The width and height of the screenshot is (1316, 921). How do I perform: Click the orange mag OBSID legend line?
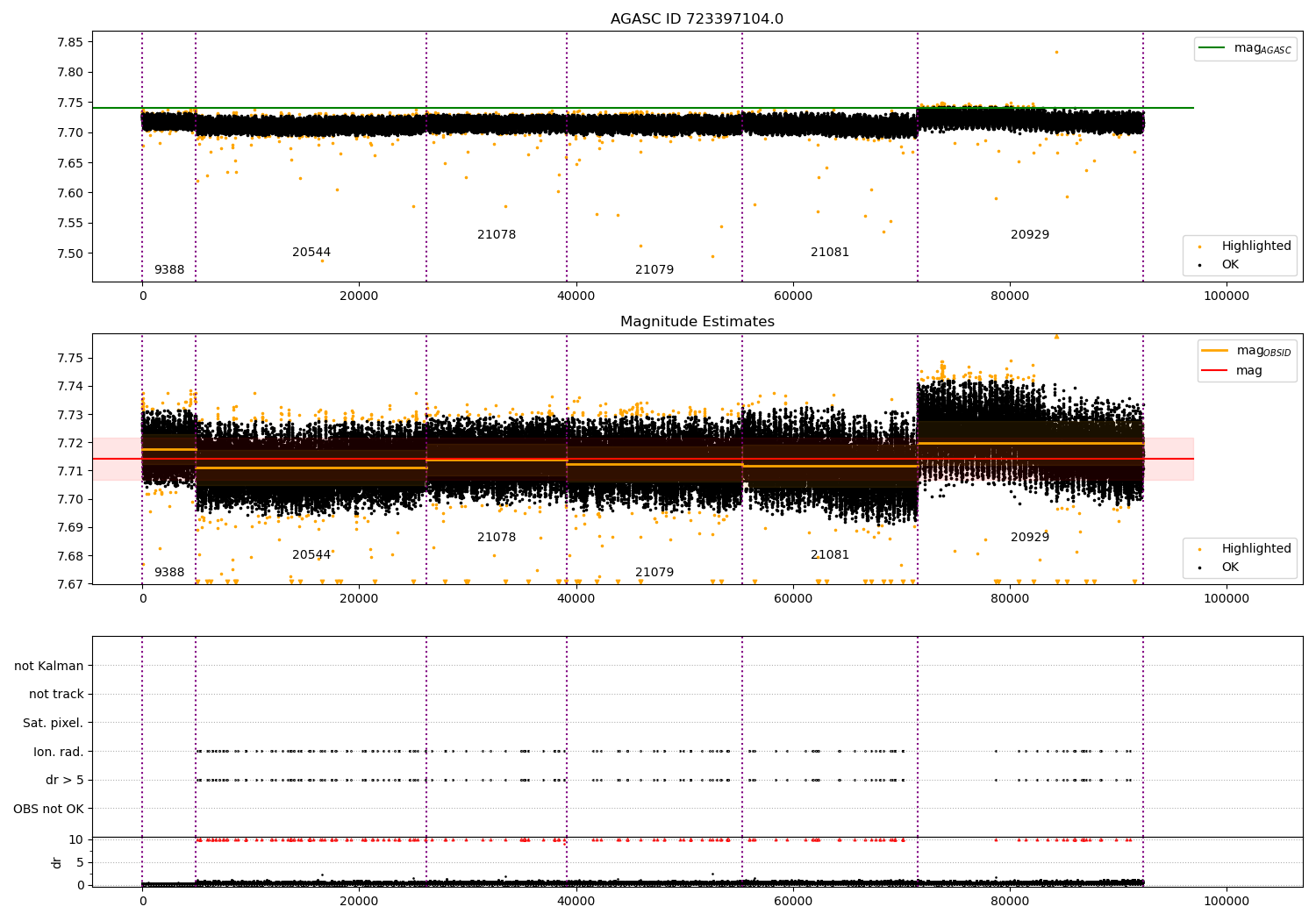tap(1215, 351)
